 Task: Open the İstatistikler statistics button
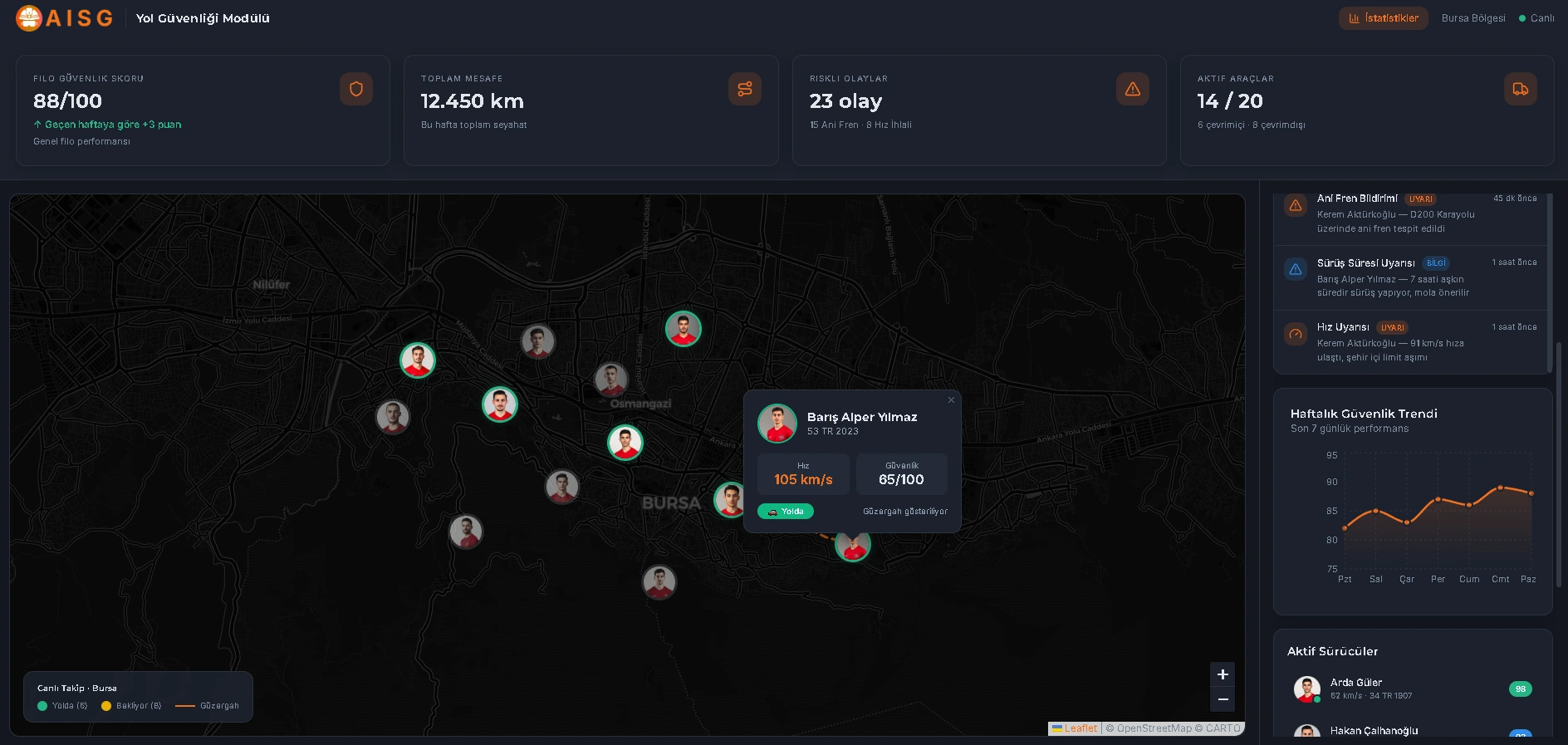tap(1383, 18)
